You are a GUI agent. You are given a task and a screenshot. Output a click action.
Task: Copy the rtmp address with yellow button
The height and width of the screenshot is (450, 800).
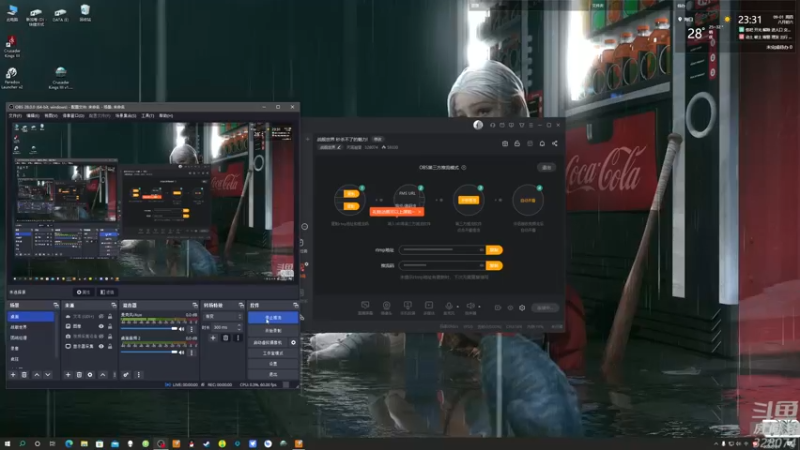(x=494, y=250)
